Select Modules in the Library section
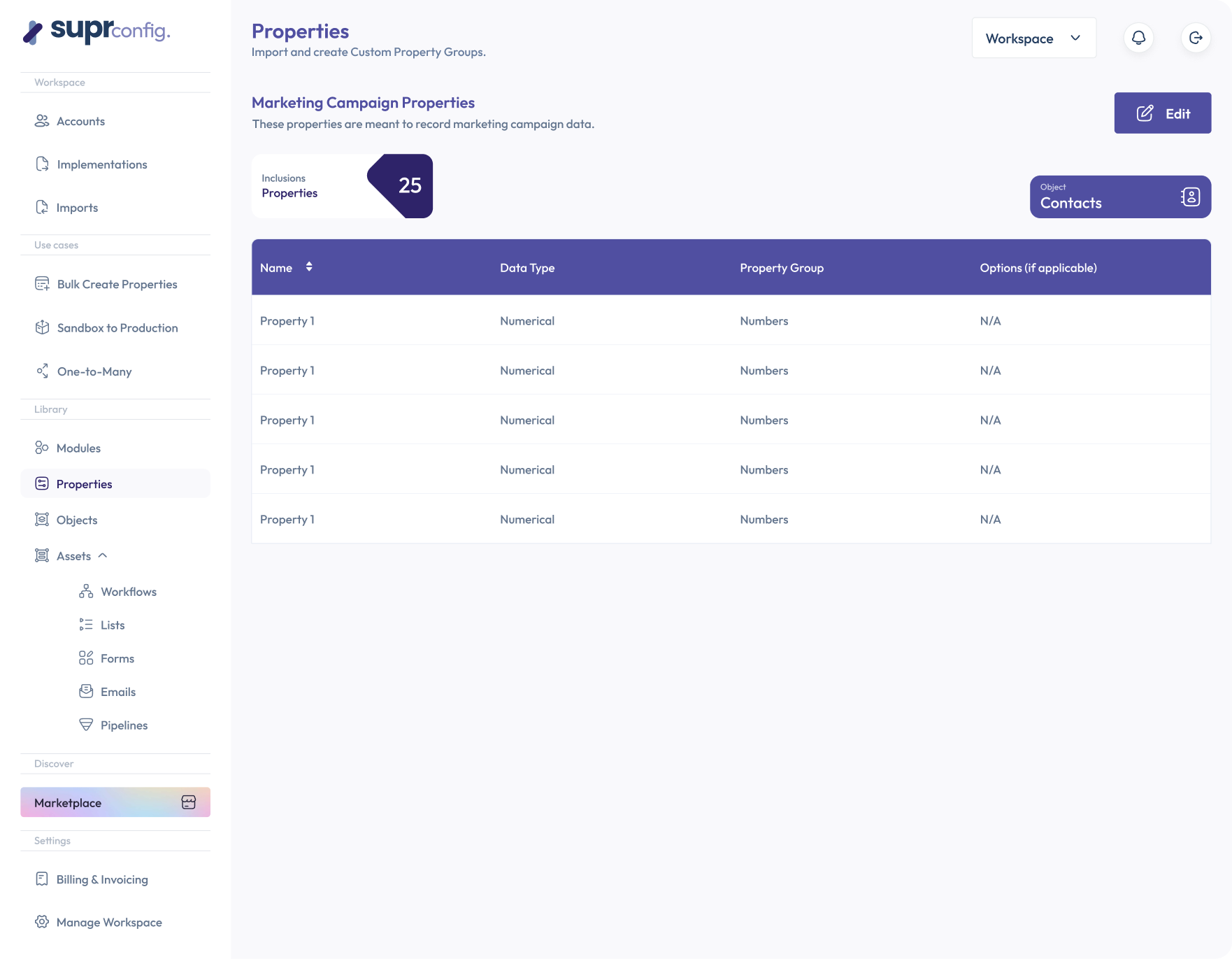This screenshot has width=1232, height=959. point(78,448)
